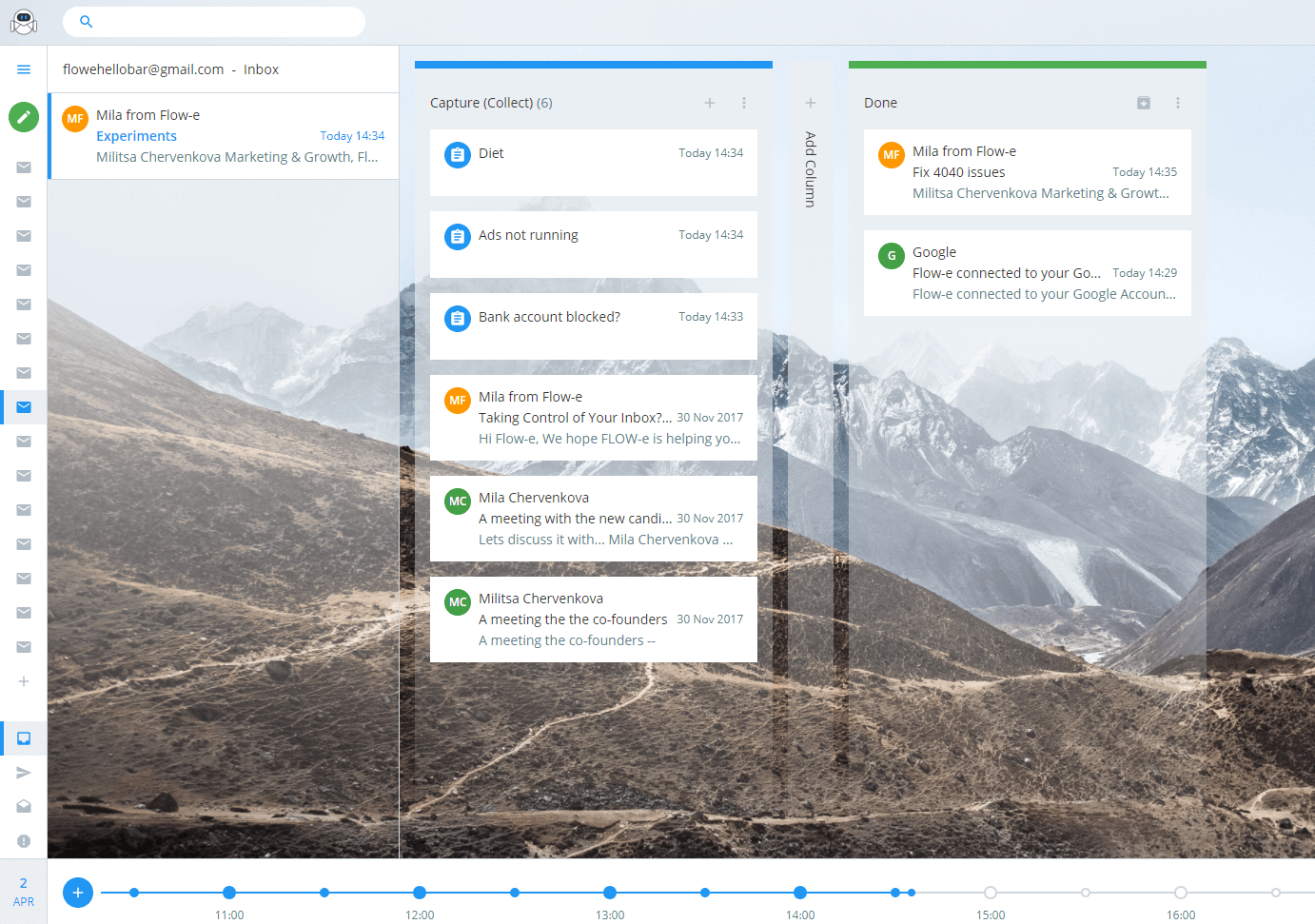Click the spam exclamation icon in sidebar
The height and width of the screenshot is (924, 1315).
click(x=24, y=841)
